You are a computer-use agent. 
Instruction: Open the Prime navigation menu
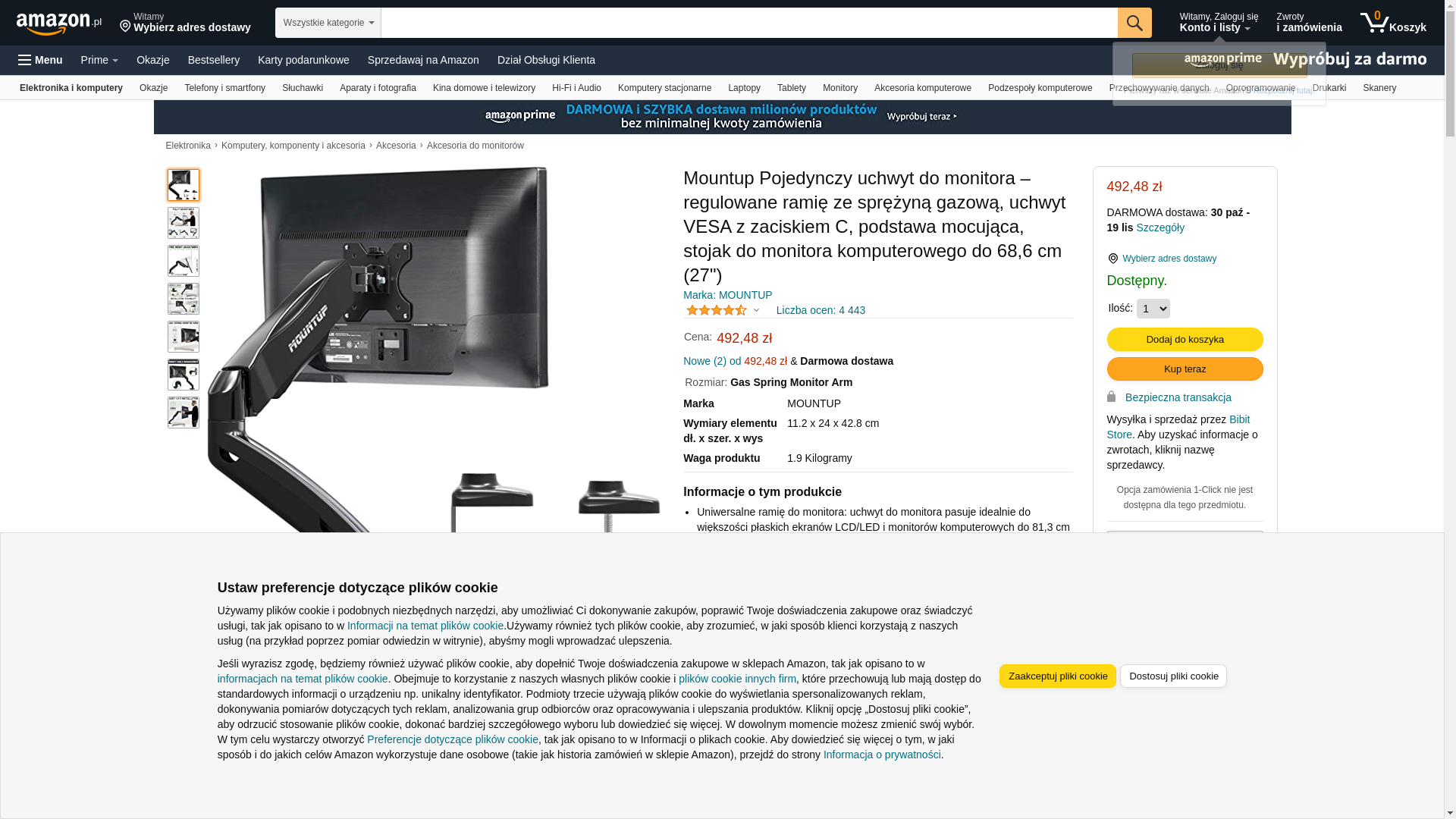99,60
